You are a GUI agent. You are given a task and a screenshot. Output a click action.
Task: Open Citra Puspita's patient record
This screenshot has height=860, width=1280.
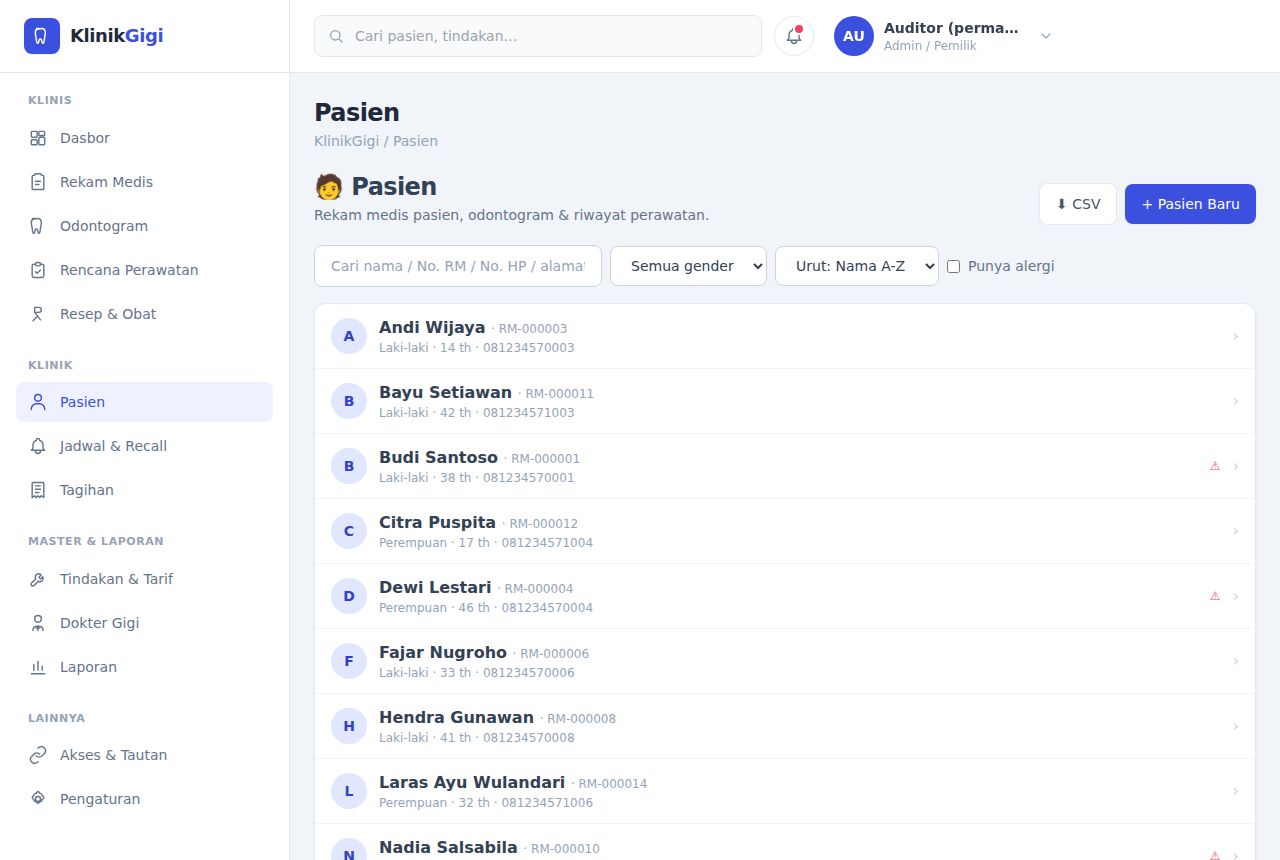(x=785, y=531)
